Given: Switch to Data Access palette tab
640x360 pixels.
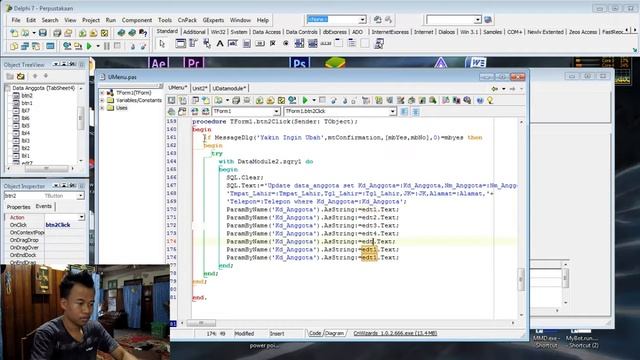Looking at the screenshot, I should (x=266, y=32).
